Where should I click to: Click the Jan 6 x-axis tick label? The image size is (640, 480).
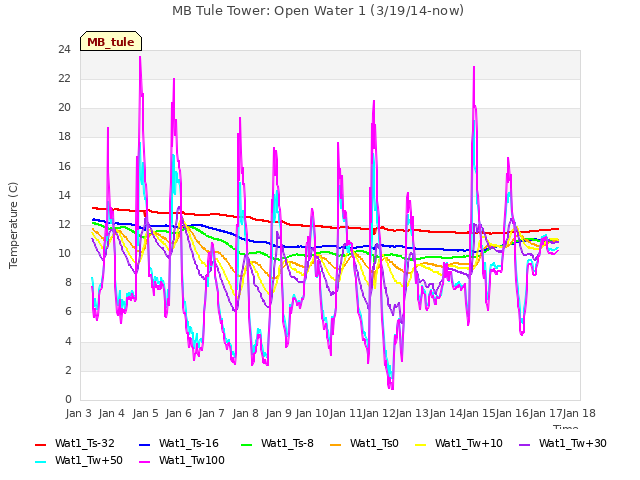tap(178, 413)
